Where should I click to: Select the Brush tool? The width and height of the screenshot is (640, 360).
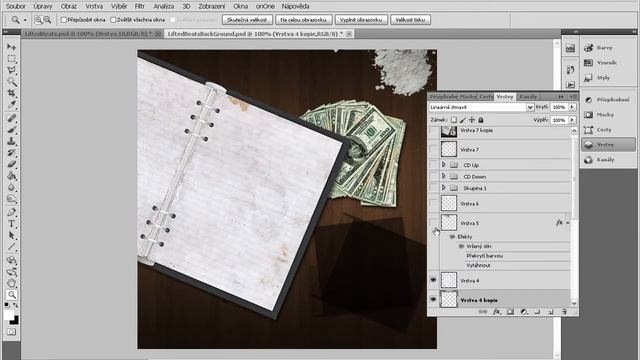(x=11, y=130)
